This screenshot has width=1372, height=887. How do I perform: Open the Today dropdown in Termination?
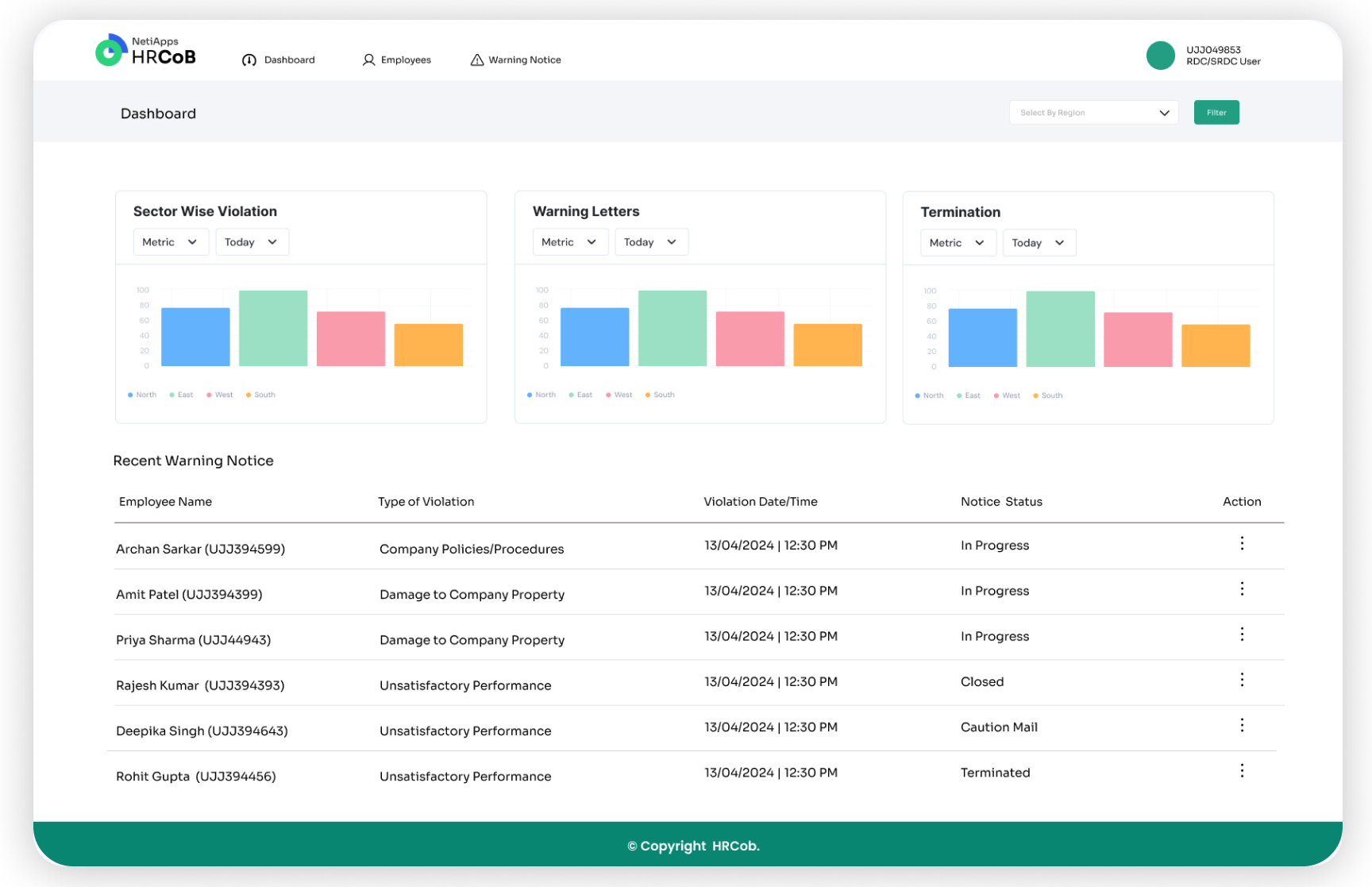point(1039,242)
